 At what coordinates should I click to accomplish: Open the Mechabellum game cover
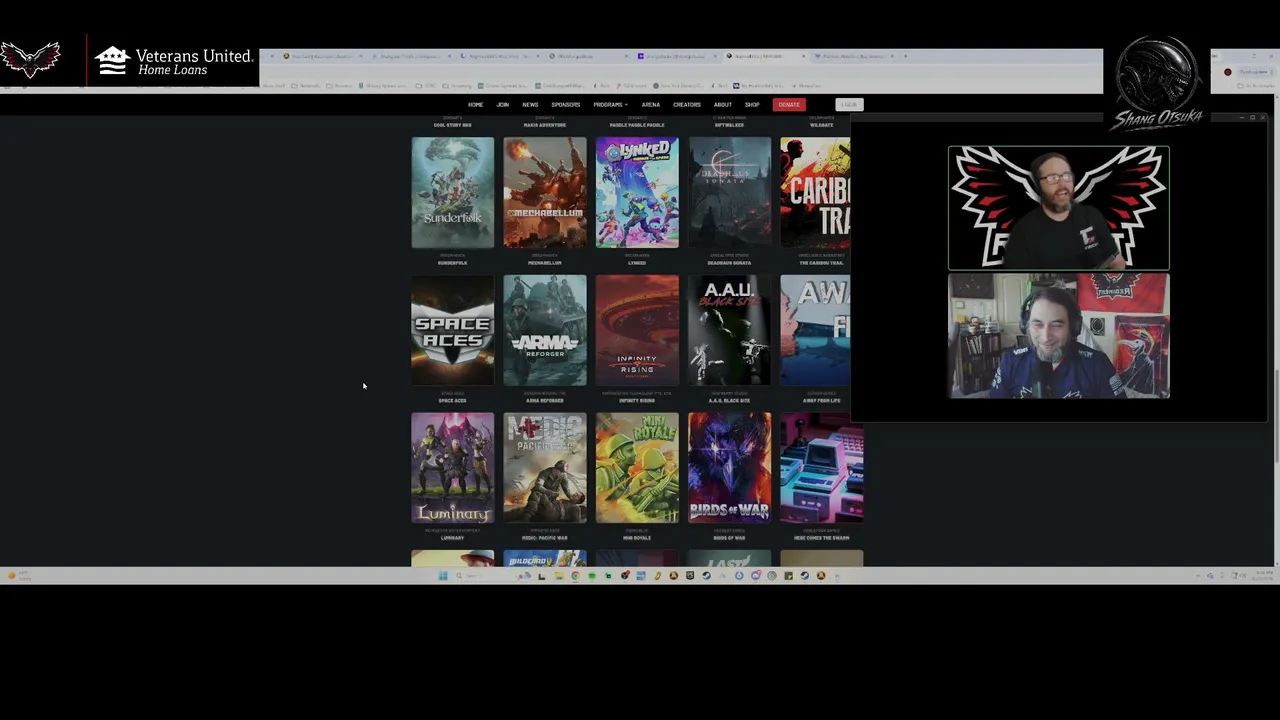[545, 192]
